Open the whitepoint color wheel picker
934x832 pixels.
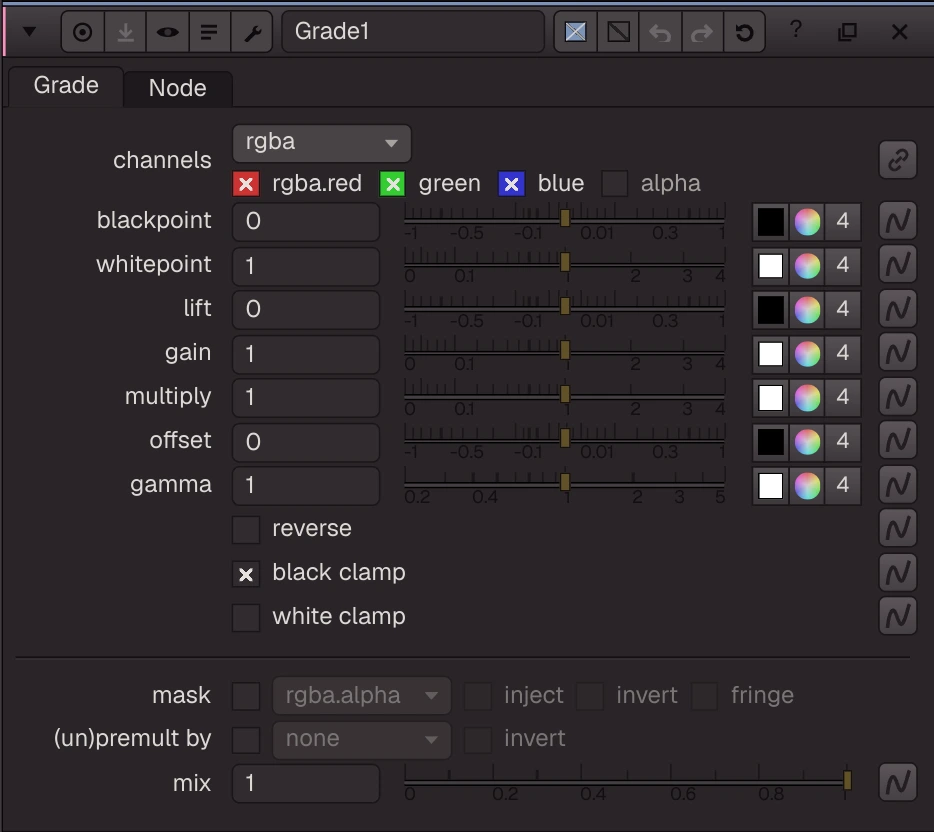click(x=807, y=266)
